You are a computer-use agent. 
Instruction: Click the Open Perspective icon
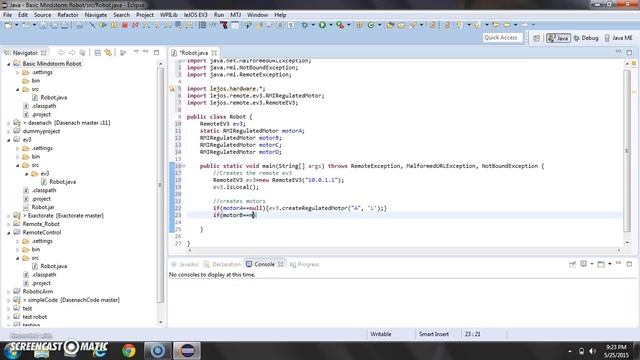click(x=537, y=38)
